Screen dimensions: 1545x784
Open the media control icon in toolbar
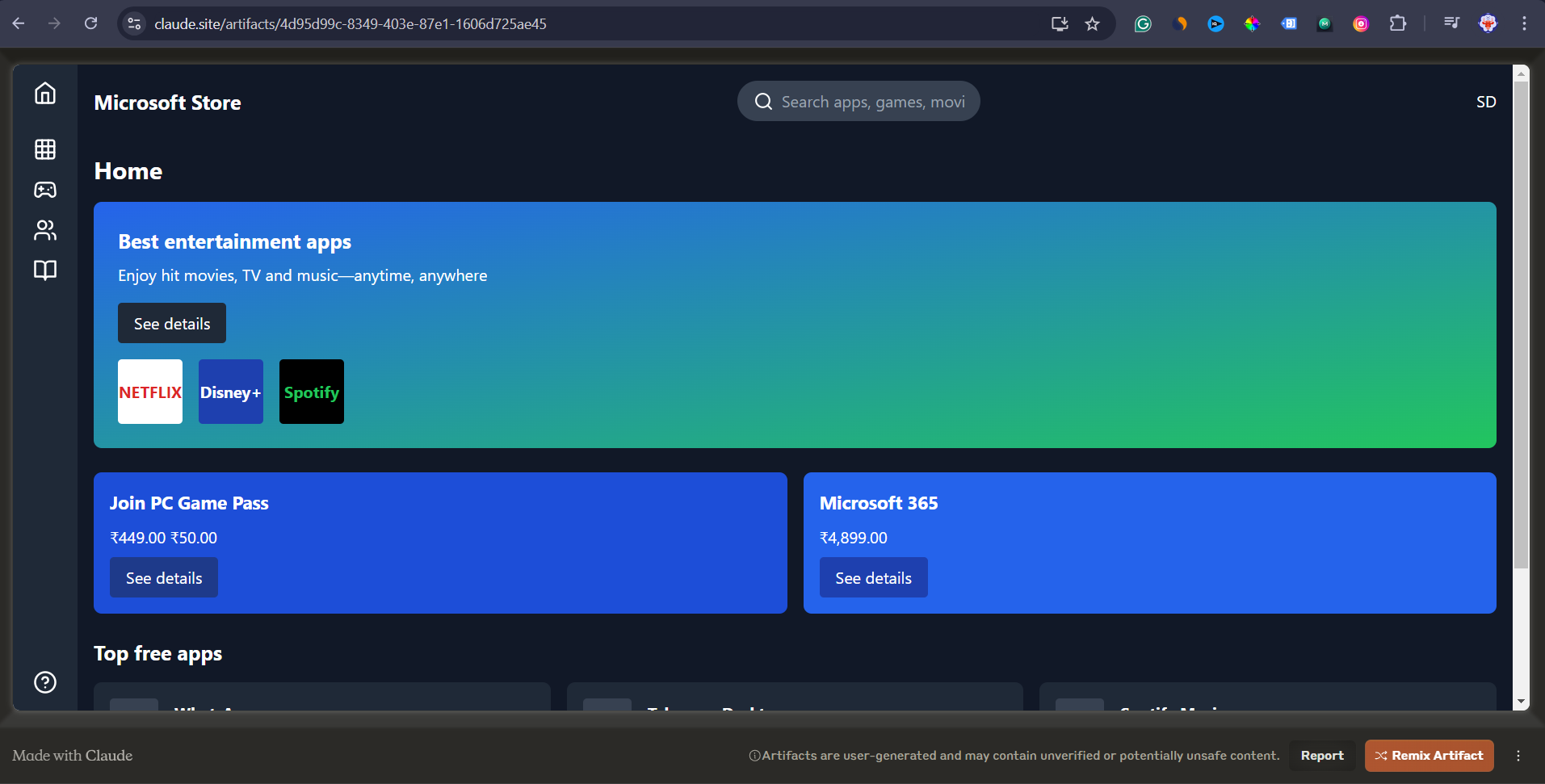1451,23
